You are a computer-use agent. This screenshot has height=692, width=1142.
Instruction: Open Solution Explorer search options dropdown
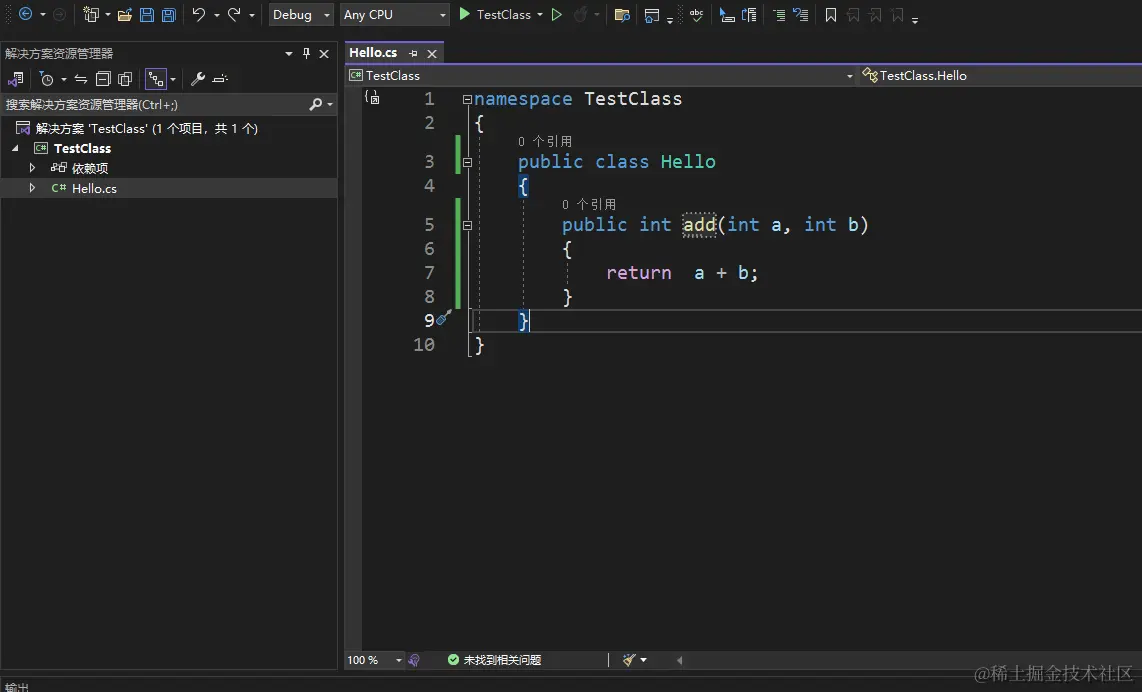pos(330,104)
